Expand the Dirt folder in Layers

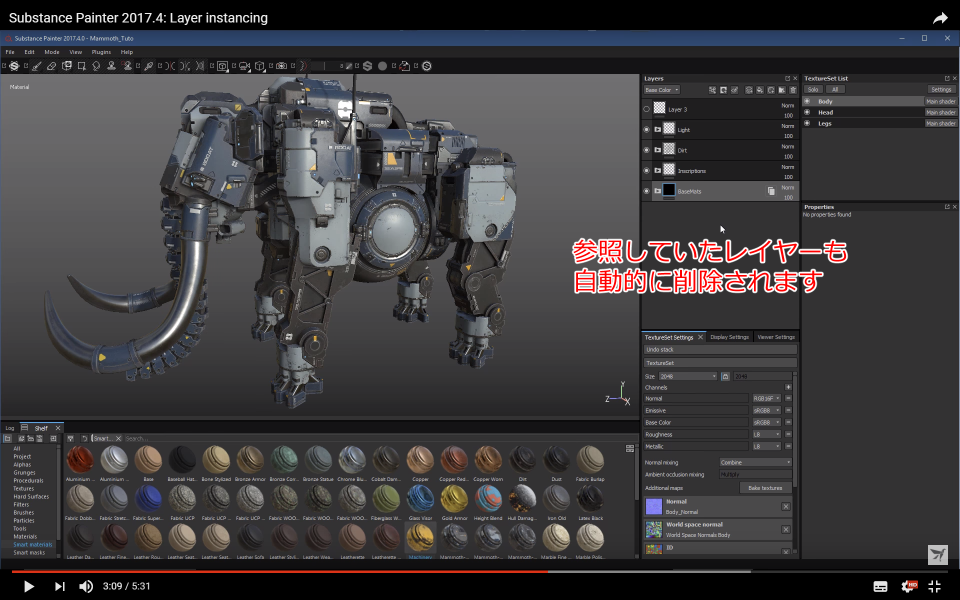(658, 150)
